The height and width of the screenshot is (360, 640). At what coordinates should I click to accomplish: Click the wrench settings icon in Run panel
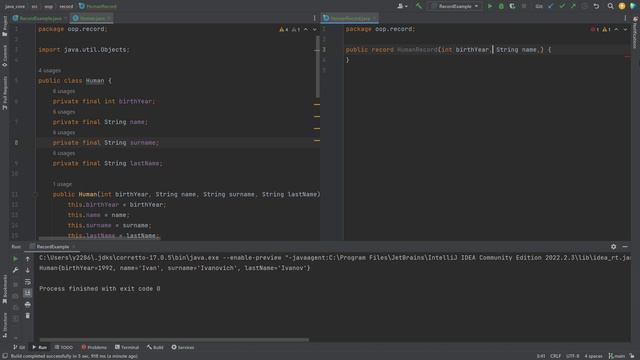(16, 270)
